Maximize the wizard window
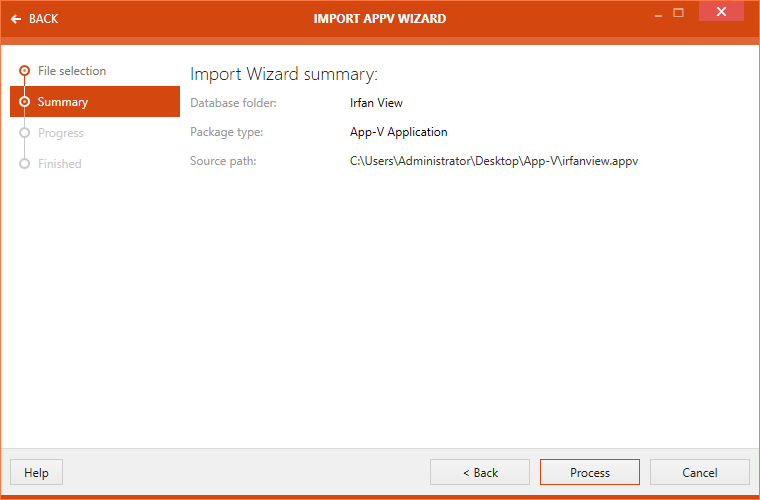This screenshot has width=760, height=500. [x=679, y=13]
